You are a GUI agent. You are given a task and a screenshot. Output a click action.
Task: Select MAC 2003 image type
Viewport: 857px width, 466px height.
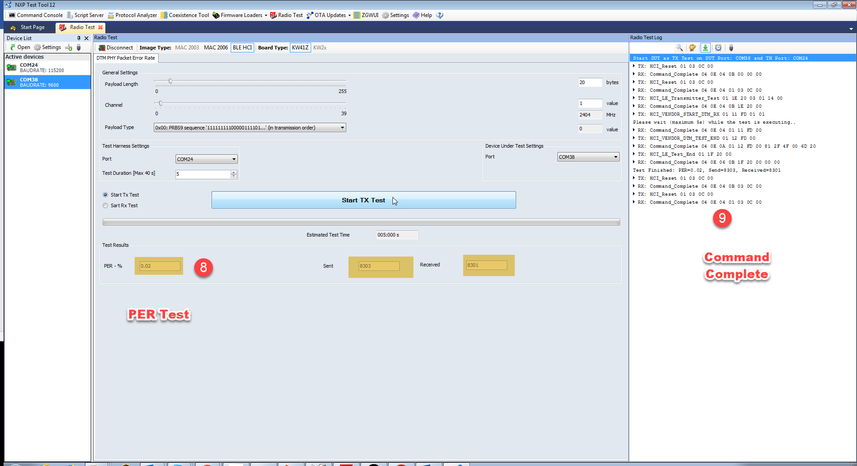click(x=187, y=48)
